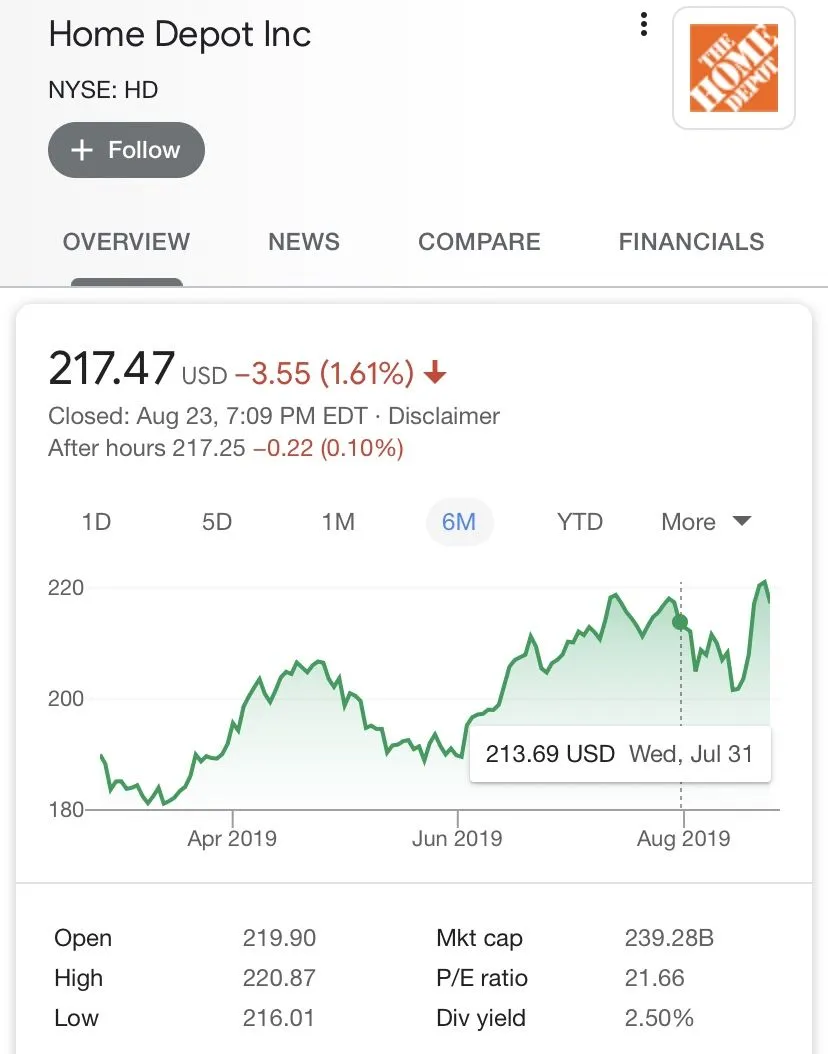Show the 1M price chart
The height and width of the screenshot is (1054, 828).
pyautogui.click(x=338, y=522)
